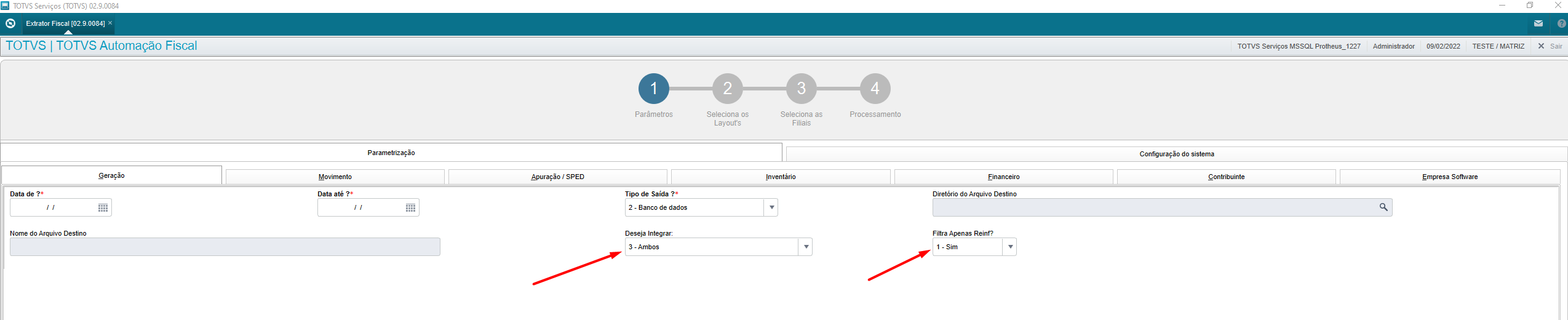Viewport: 1568px width, 320px height.
Task: Select the Inventário tab
Action: (781, 177)
